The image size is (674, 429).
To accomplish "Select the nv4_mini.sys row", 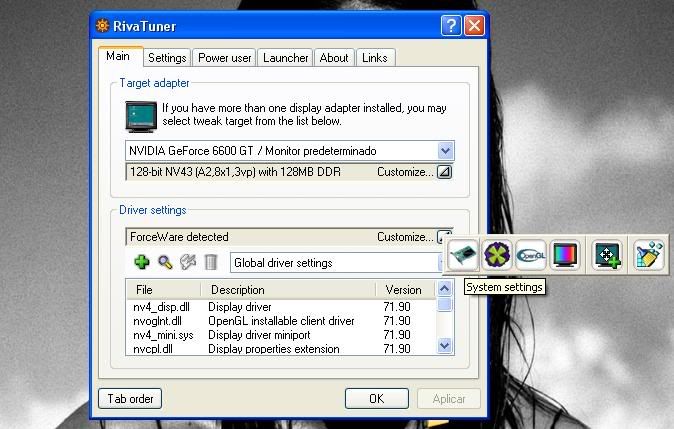I will 281,335.
